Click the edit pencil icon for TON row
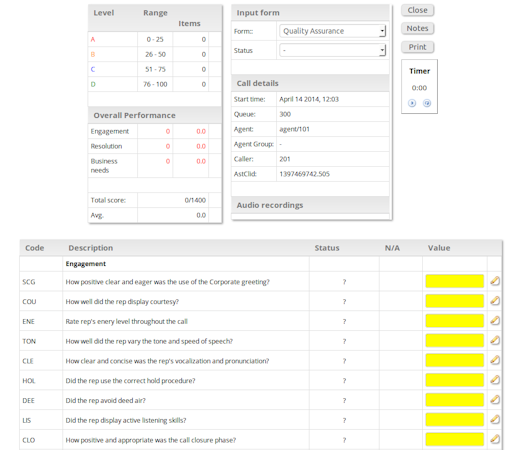 point(495,340)
